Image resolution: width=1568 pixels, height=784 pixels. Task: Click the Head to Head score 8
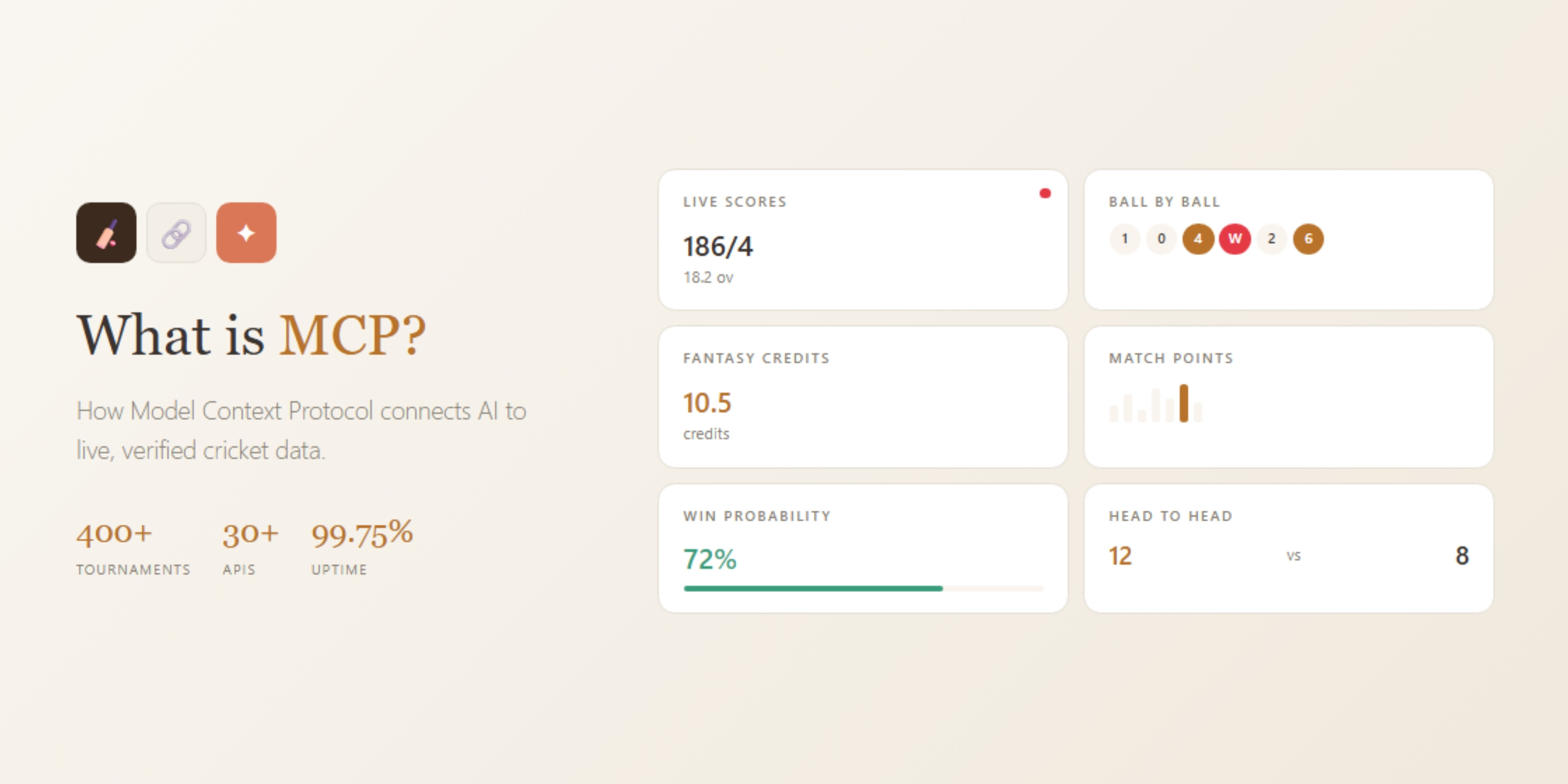point(1462,556)
